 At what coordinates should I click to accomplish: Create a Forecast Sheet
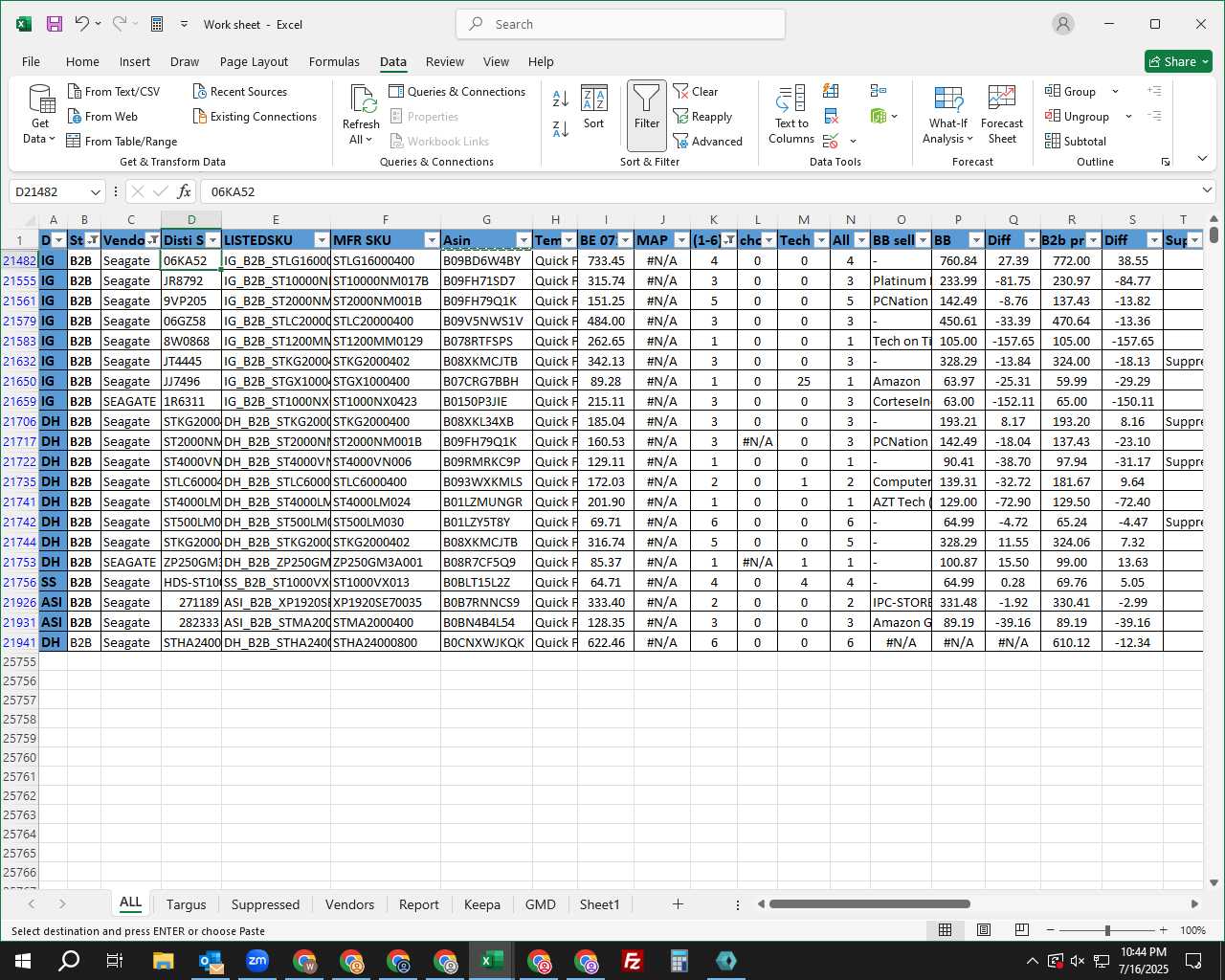pos(1002,115)
